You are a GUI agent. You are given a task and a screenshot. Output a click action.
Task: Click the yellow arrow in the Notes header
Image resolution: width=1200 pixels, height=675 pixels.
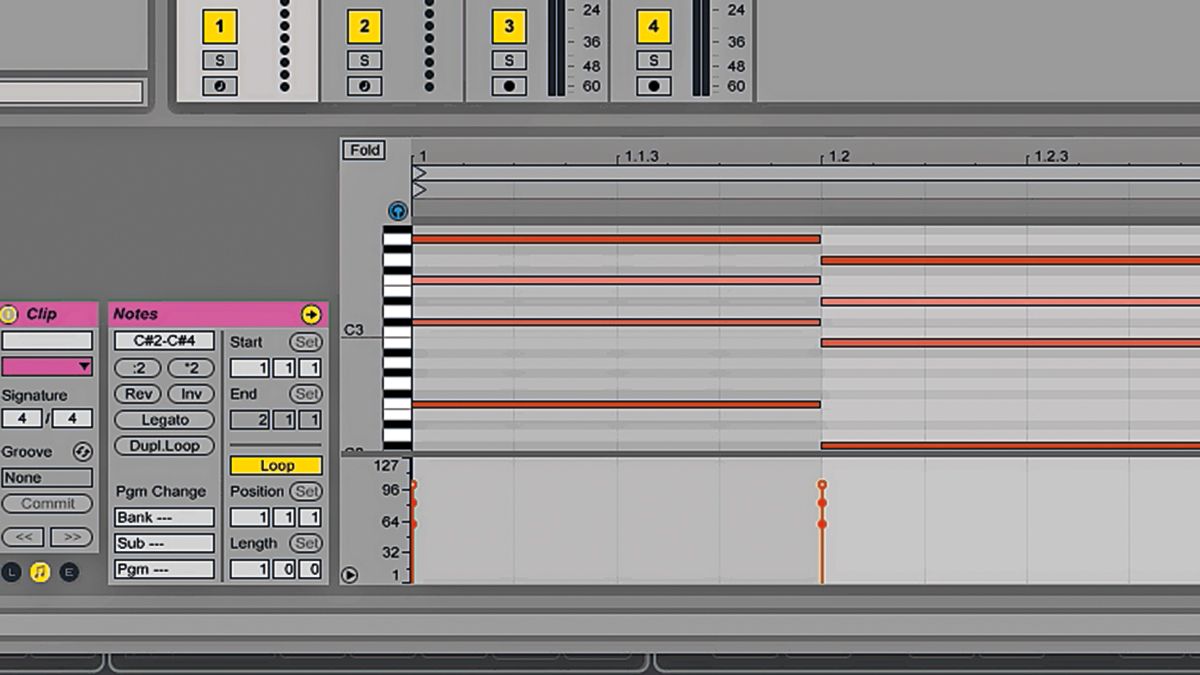point(310,314)
